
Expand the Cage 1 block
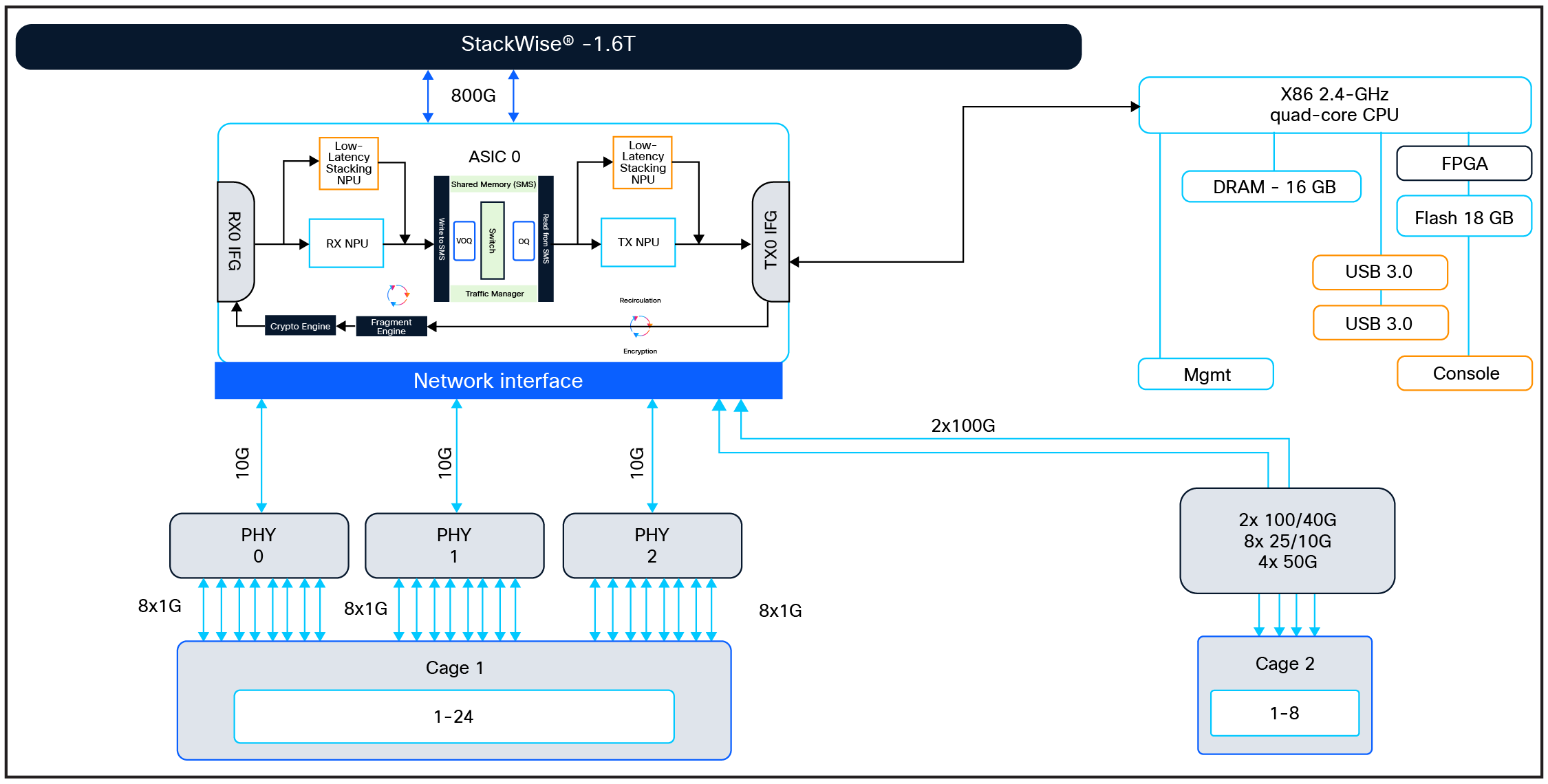click(x=454, y=667)
